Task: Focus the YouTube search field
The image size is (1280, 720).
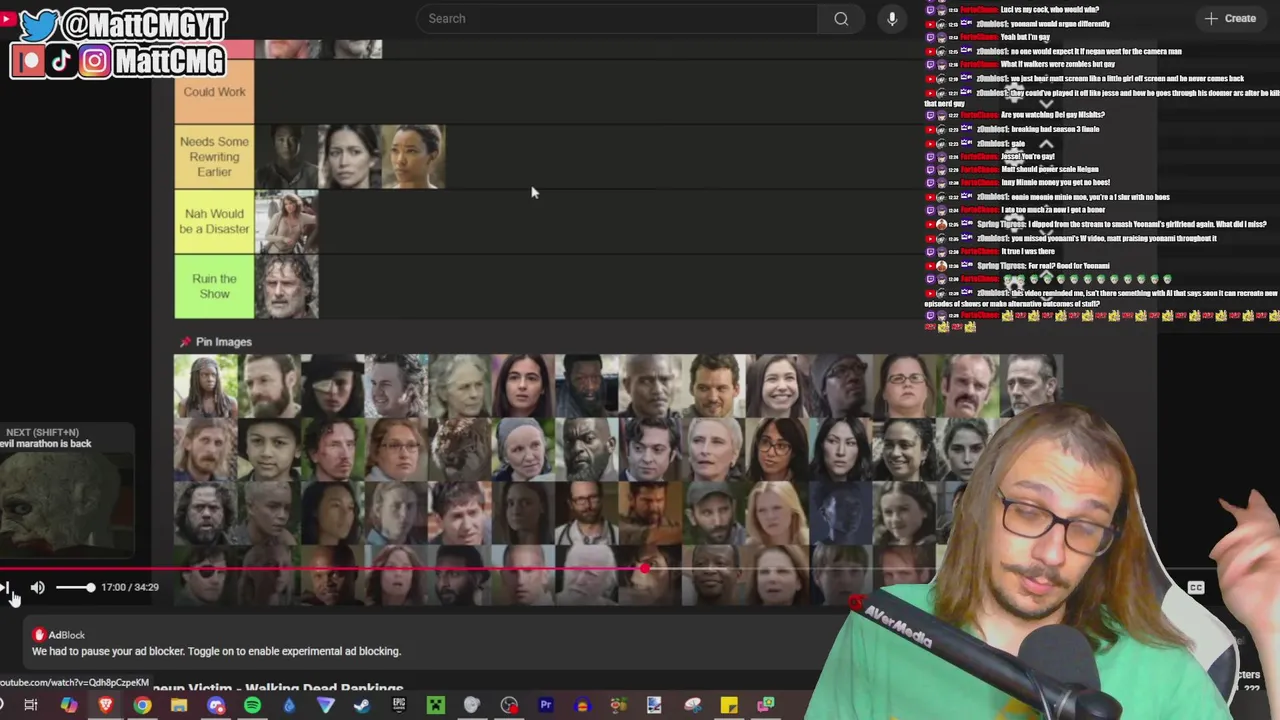Action: (617, 18)
